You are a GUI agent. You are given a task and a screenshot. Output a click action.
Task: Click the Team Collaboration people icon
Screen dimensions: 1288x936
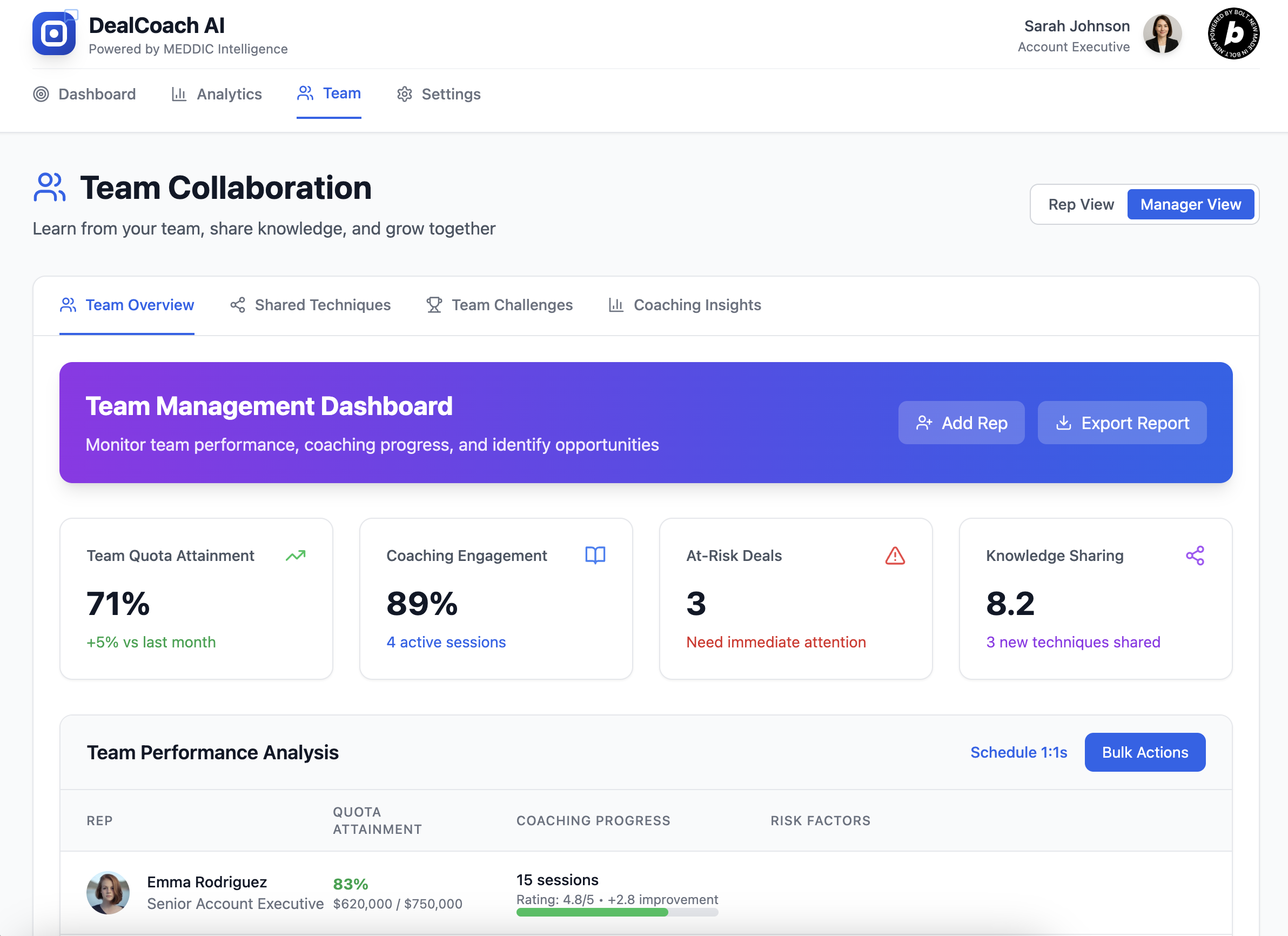point(49,188)
